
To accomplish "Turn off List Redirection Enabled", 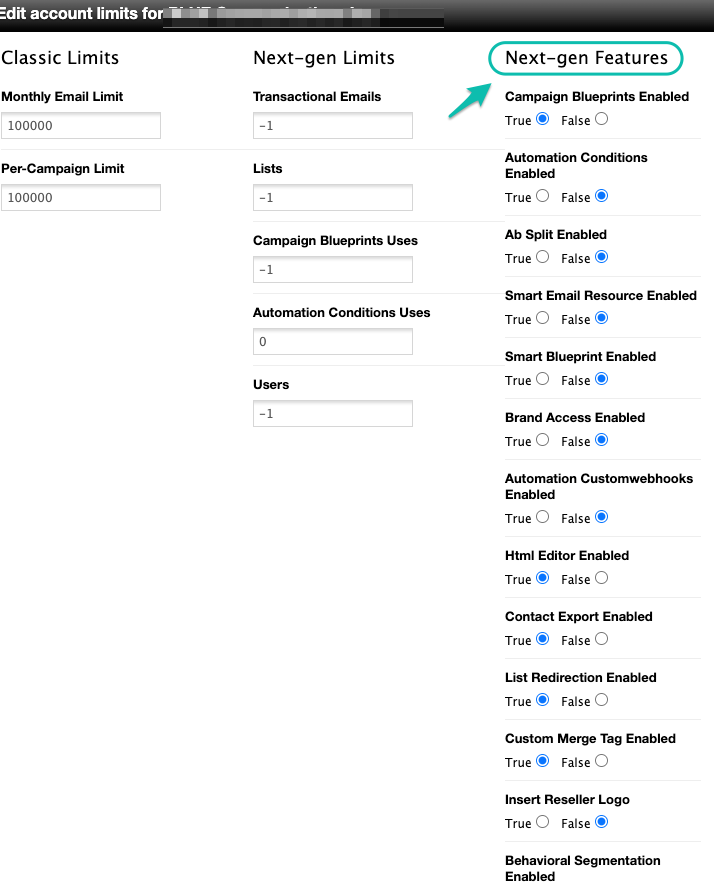I will tap(601, 700).
